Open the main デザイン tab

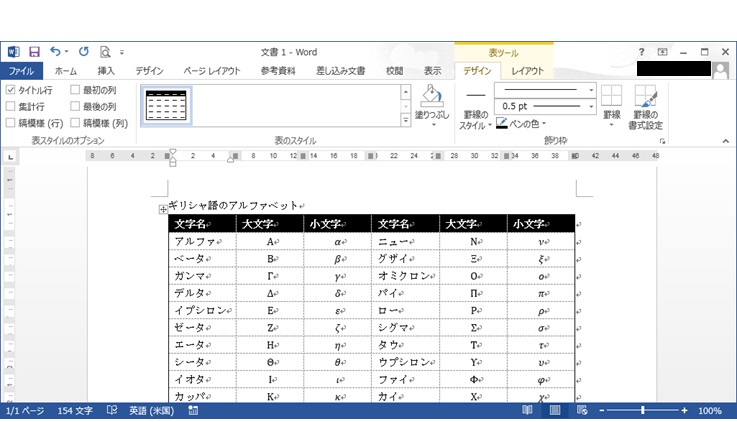point(149,71)
